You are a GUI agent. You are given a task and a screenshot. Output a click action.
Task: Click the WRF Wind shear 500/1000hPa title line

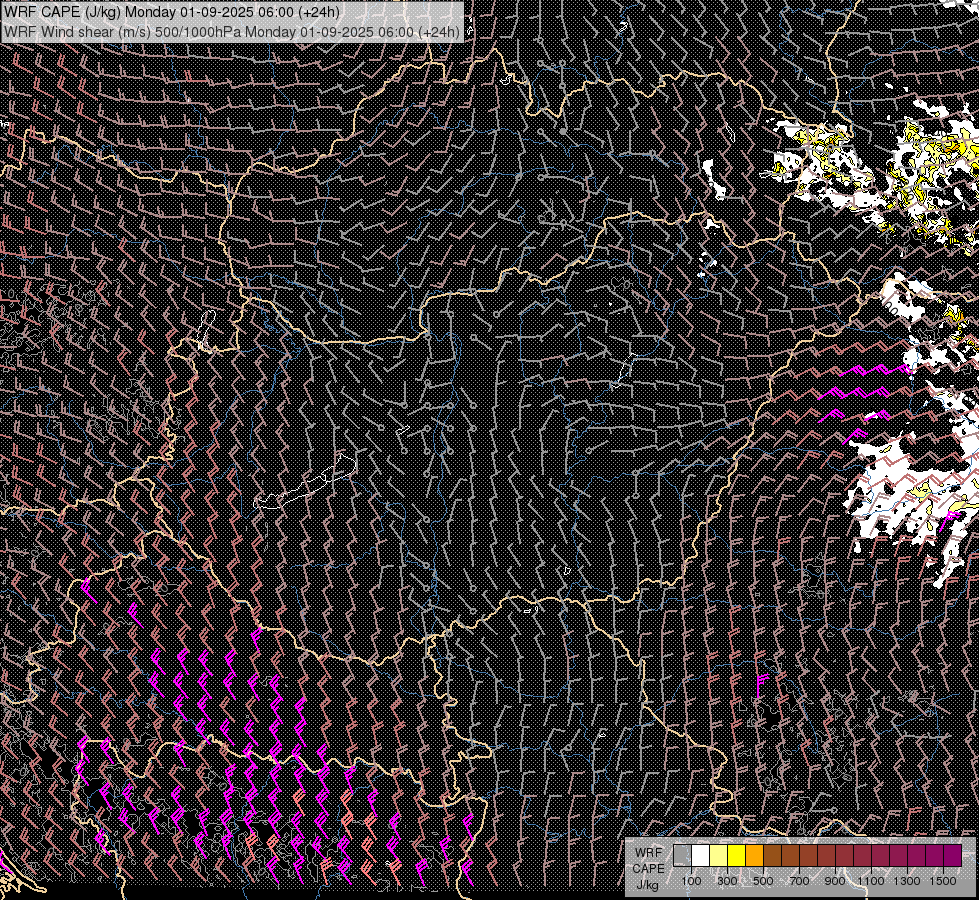232,31
